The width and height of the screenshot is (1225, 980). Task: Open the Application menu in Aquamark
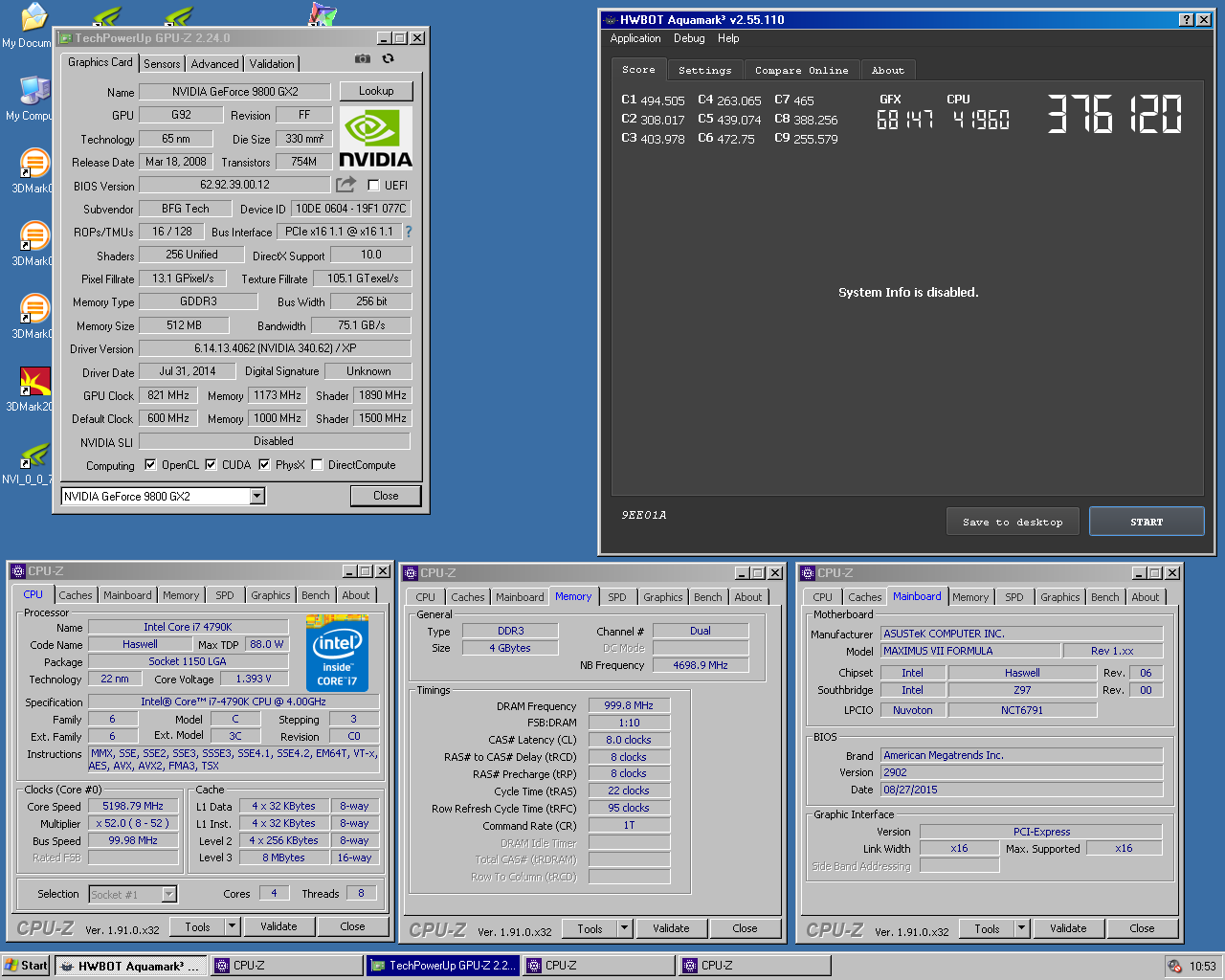pyautogui.click(x=635, y=38)
